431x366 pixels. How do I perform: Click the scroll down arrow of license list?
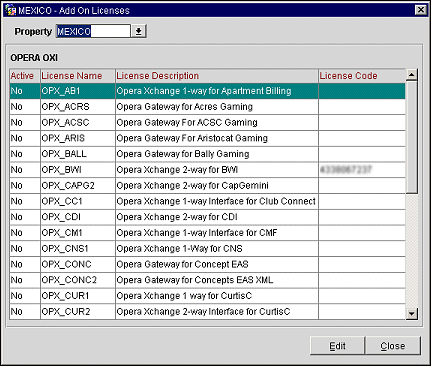pos(412,314)
